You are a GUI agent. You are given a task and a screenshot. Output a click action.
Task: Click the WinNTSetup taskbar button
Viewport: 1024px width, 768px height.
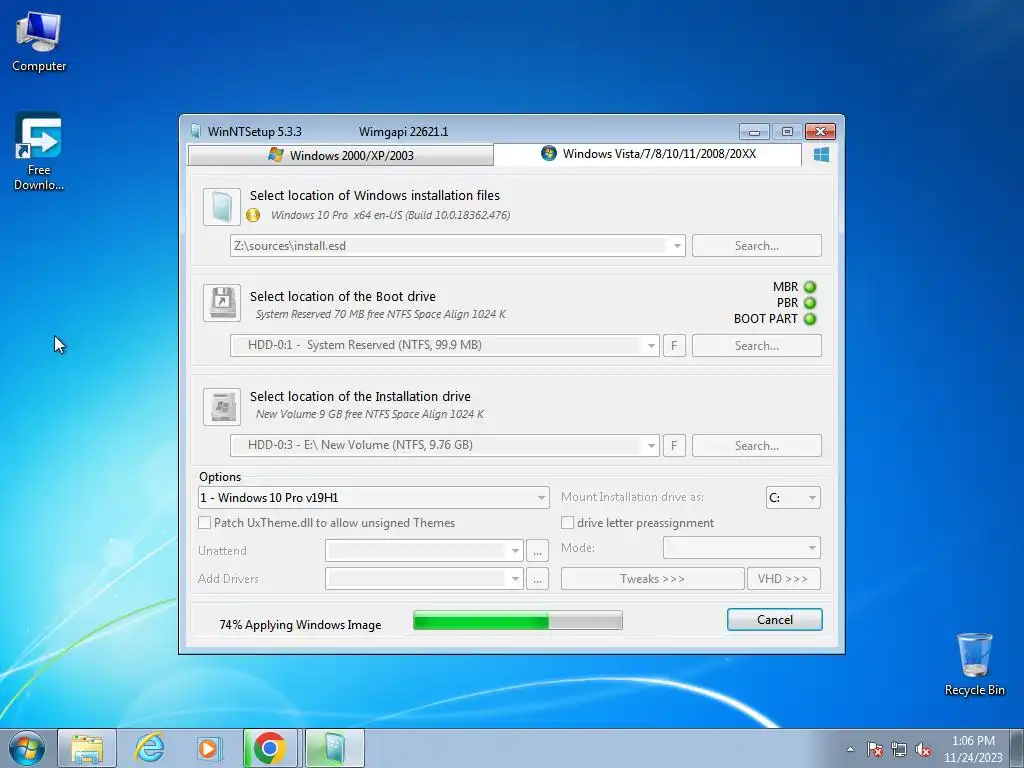(x=334, y=748)
